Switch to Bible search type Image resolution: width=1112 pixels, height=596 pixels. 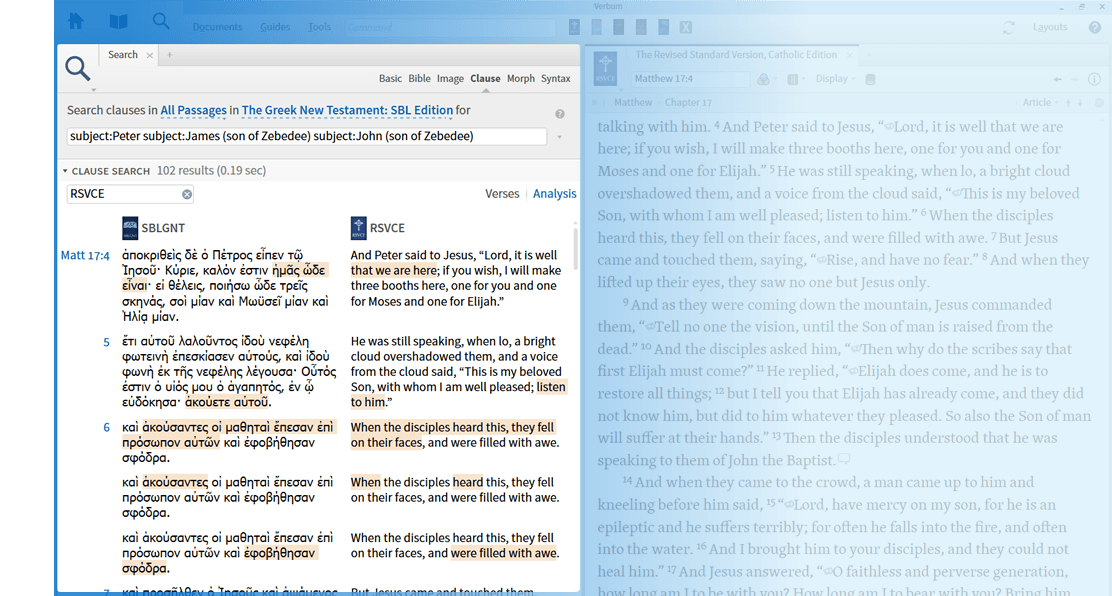(419, 79)
